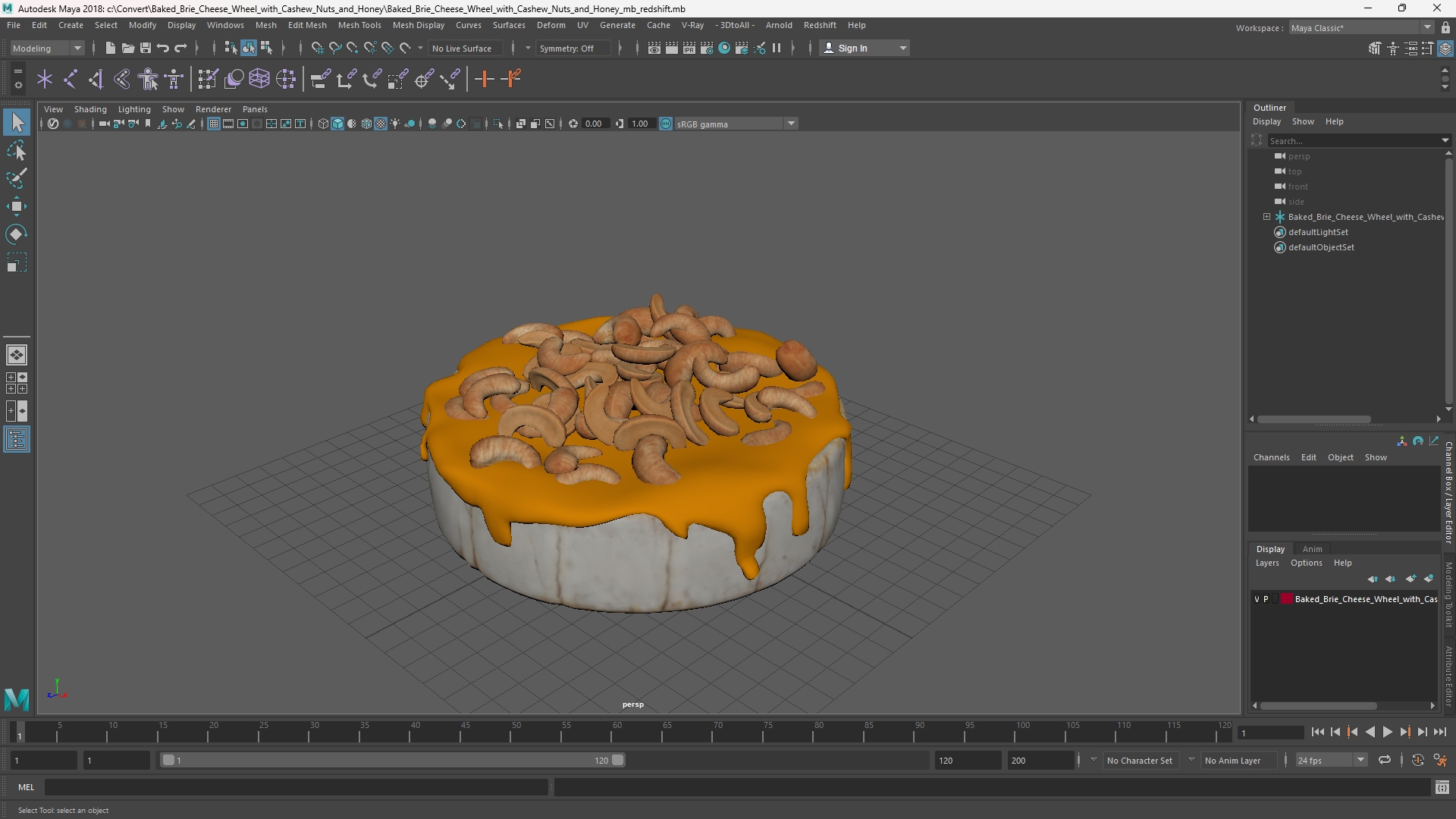The width and height of the screenshot is (1456, 819).
Task: Toggle the viewport grid display button
Action: point(214,124)
